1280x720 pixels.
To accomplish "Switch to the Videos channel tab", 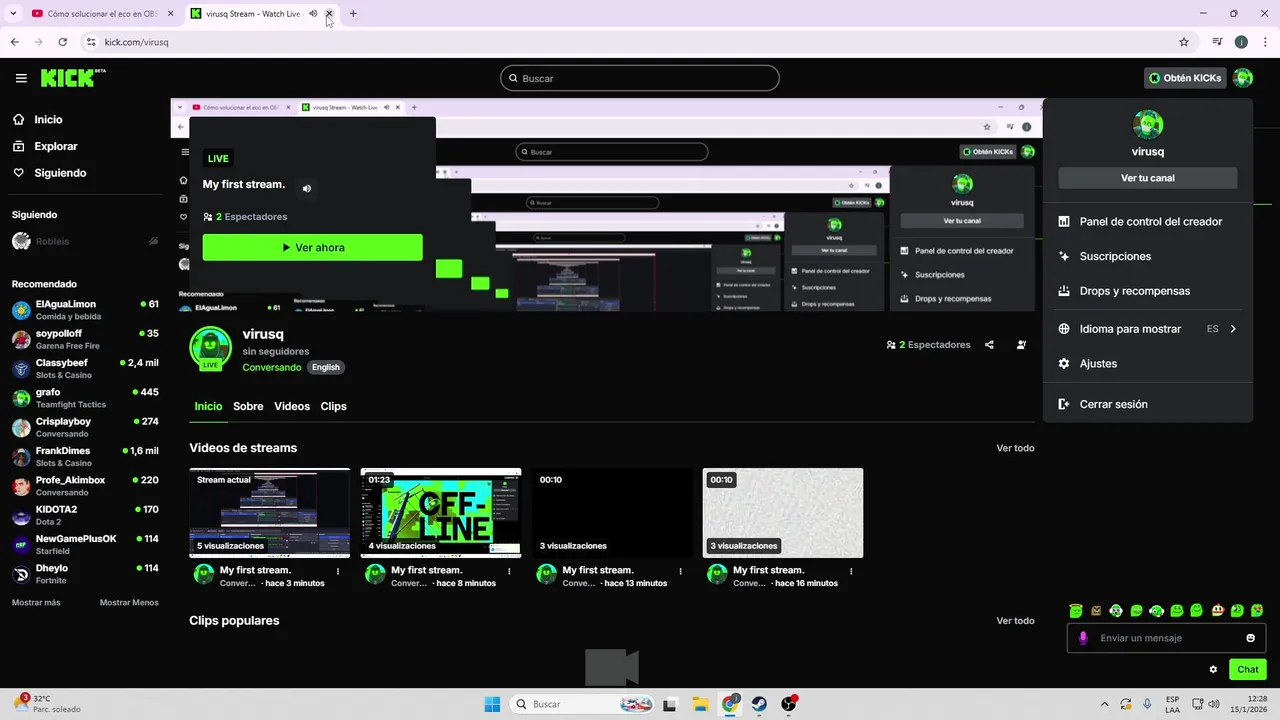I will 292,406.
